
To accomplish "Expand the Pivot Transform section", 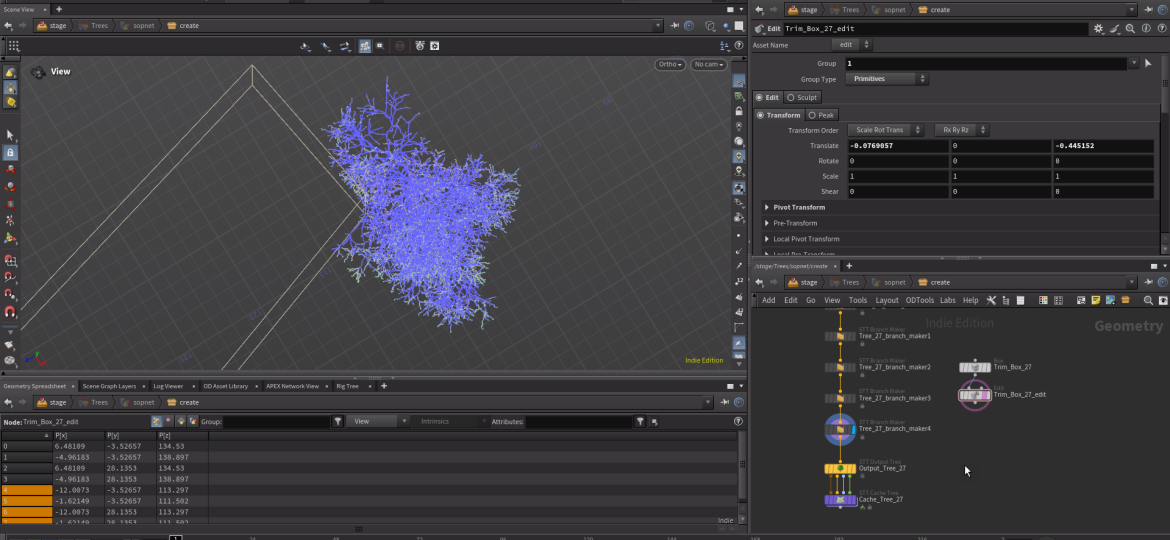I will [796, 207].
